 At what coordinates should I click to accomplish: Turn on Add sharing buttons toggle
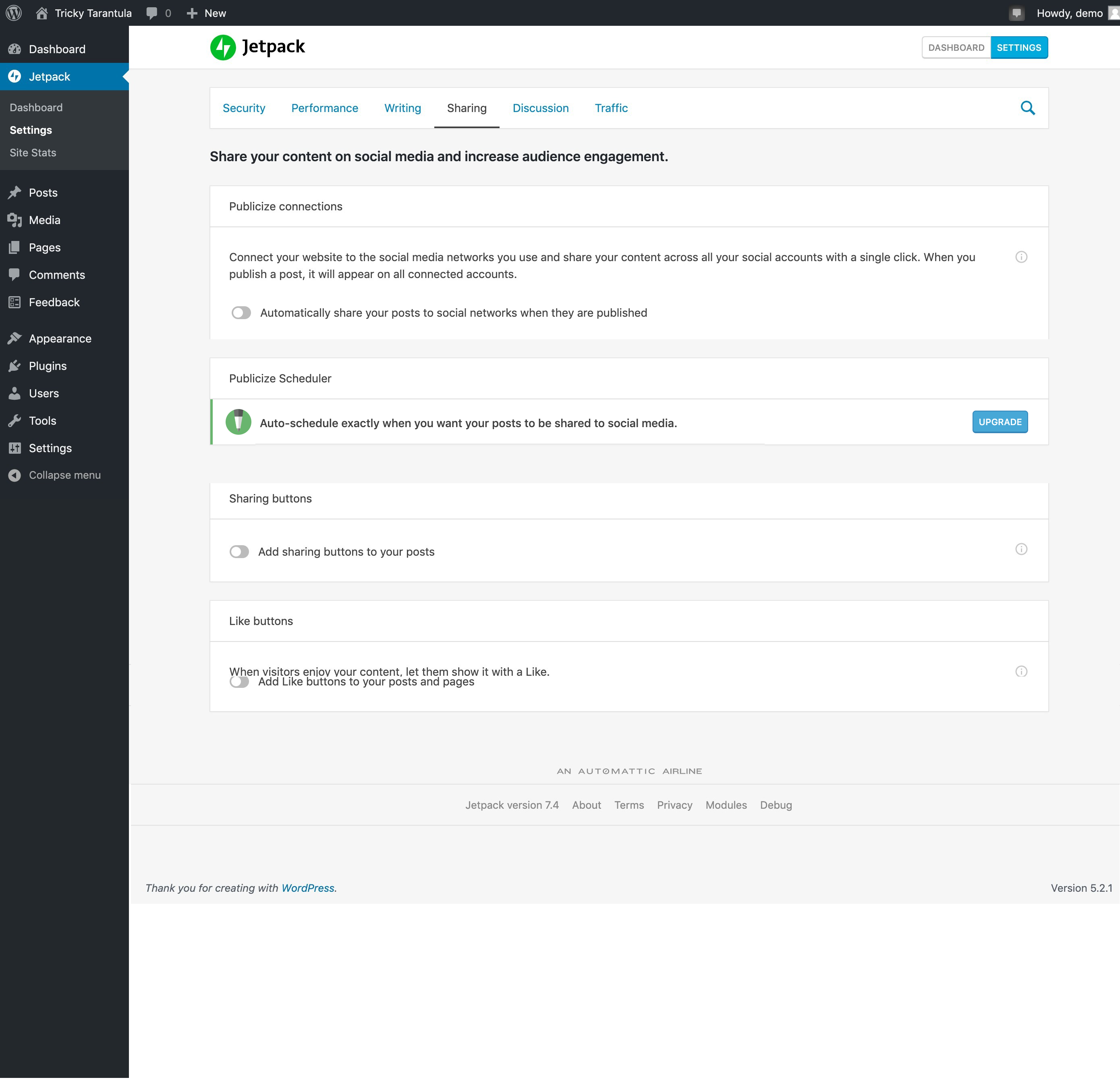(239, 551)
